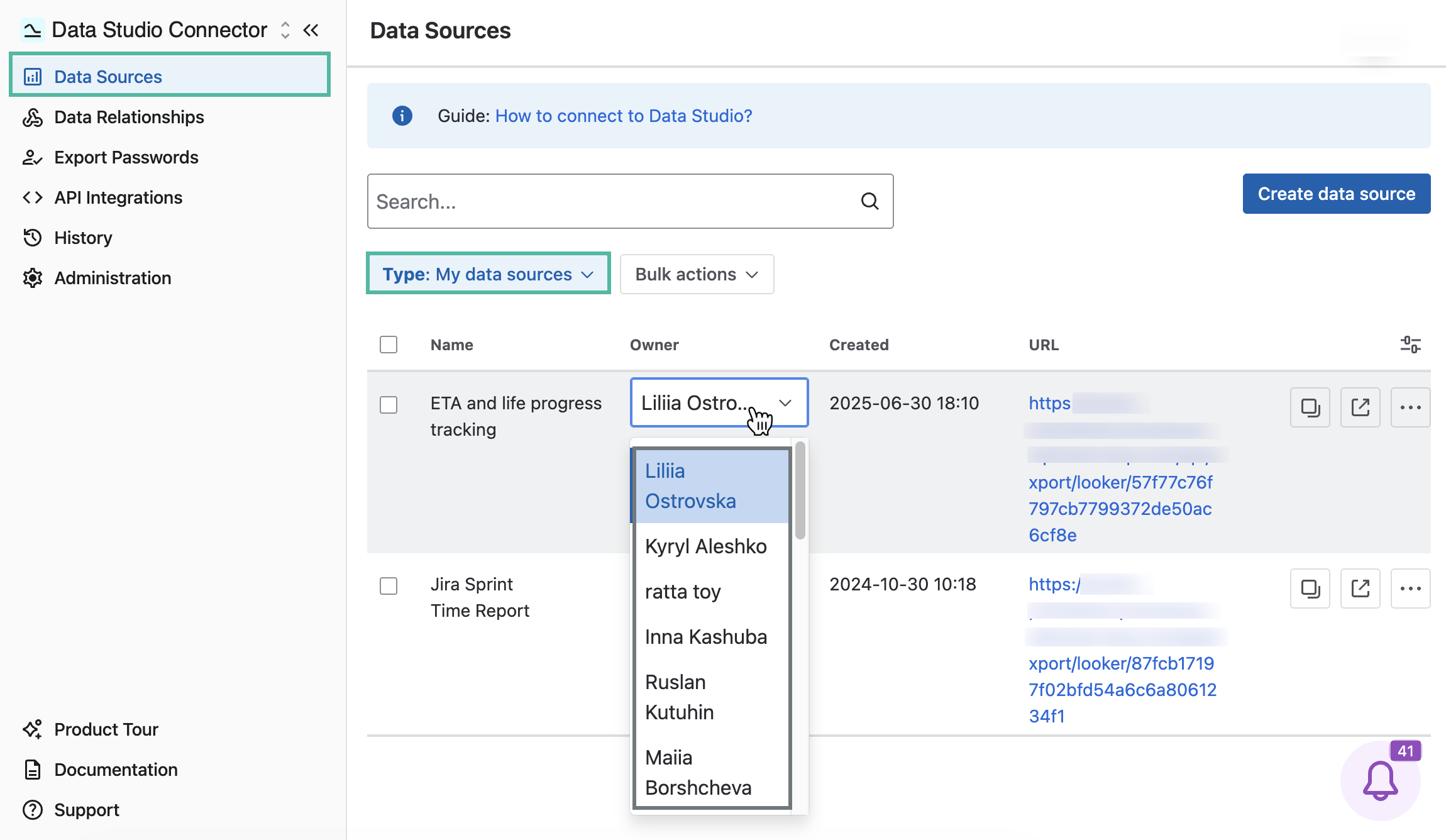Toggle the Liliia Ostro... owner dropdown

(719, 402)
